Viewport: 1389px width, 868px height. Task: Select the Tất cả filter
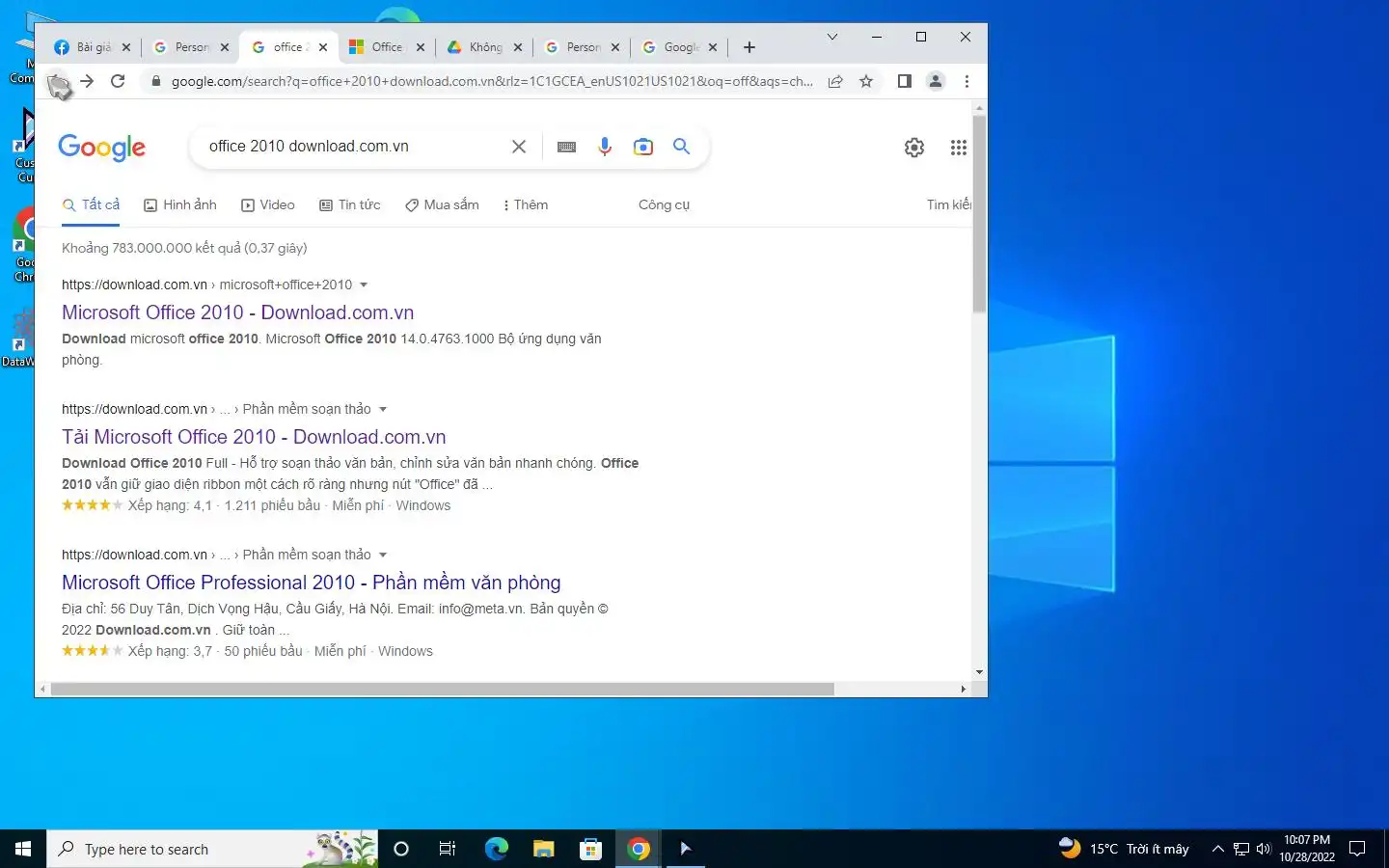click(91, 204)
